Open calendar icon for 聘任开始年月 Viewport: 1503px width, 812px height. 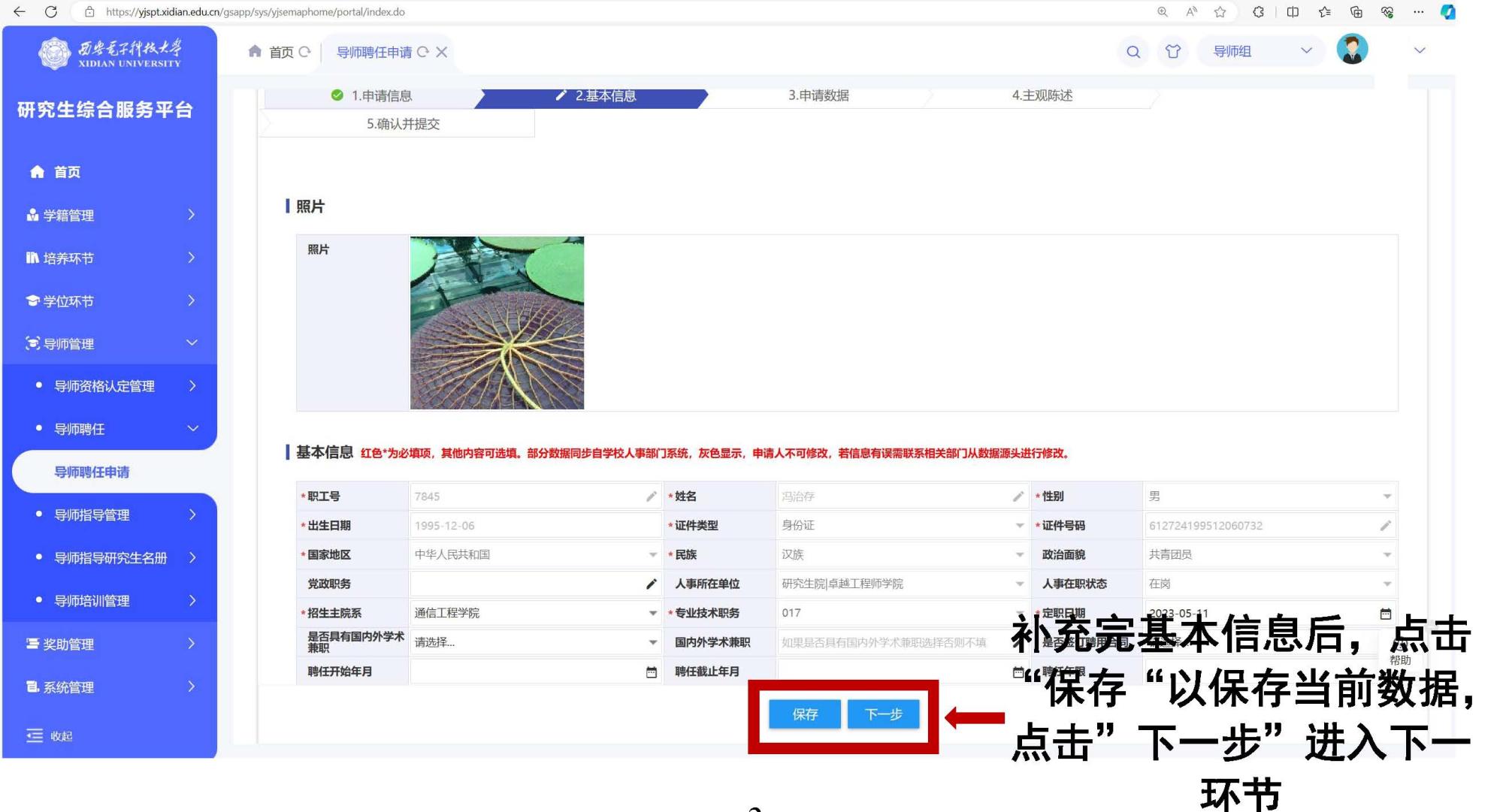click(652, 672)
